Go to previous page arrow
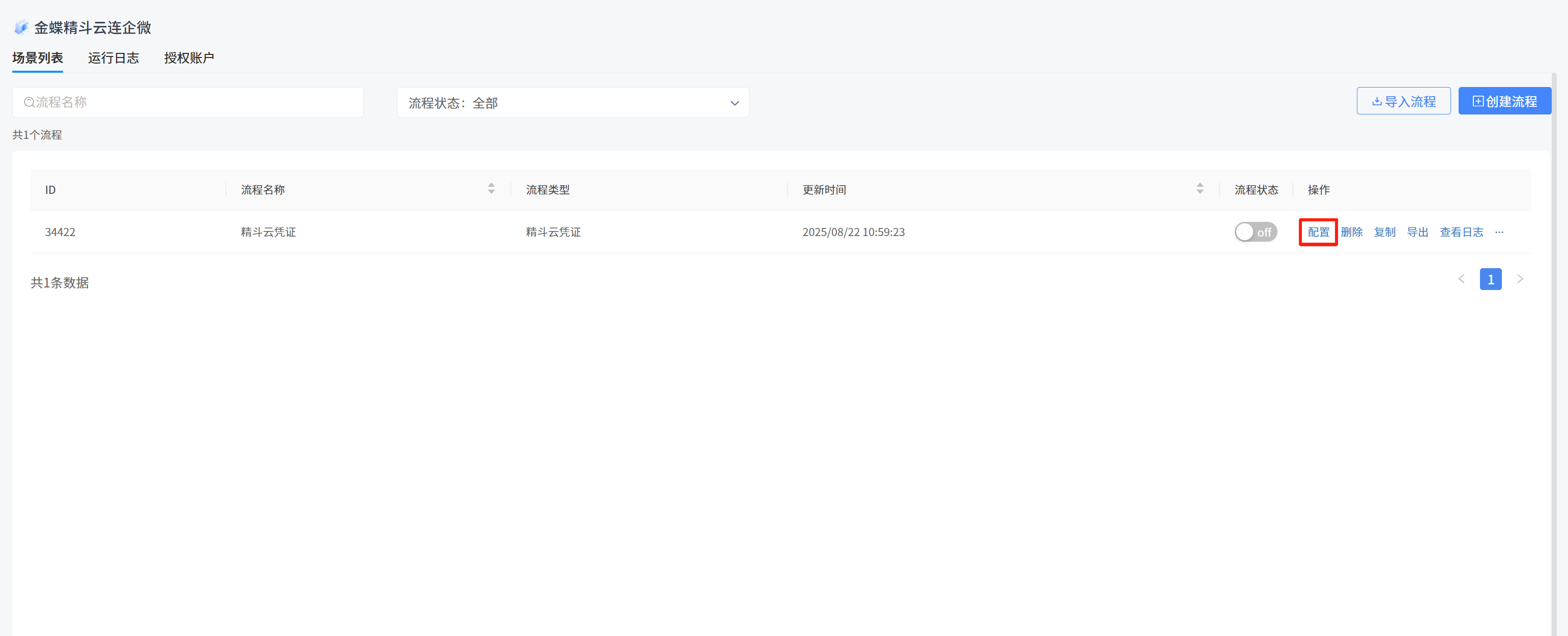This screenshot has height=636, width=1568. (x=1461, y=279)
